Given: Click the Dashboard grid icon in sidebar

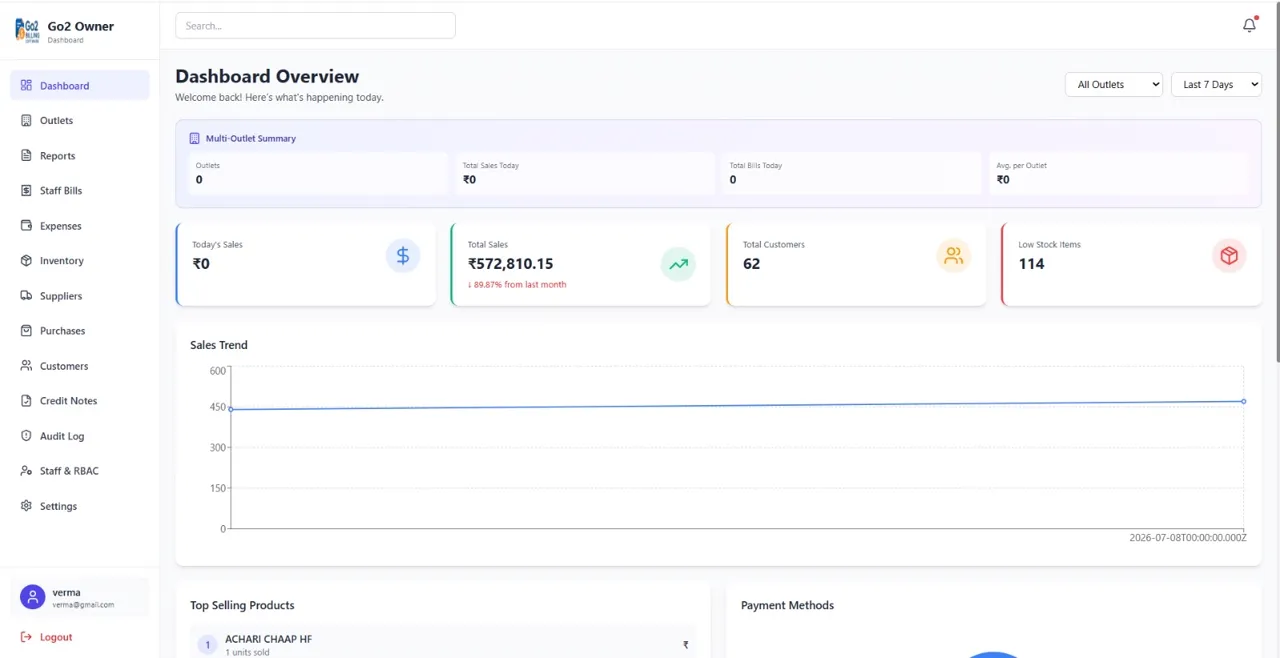Looking at the screenshot, I should tap(26, 85).
